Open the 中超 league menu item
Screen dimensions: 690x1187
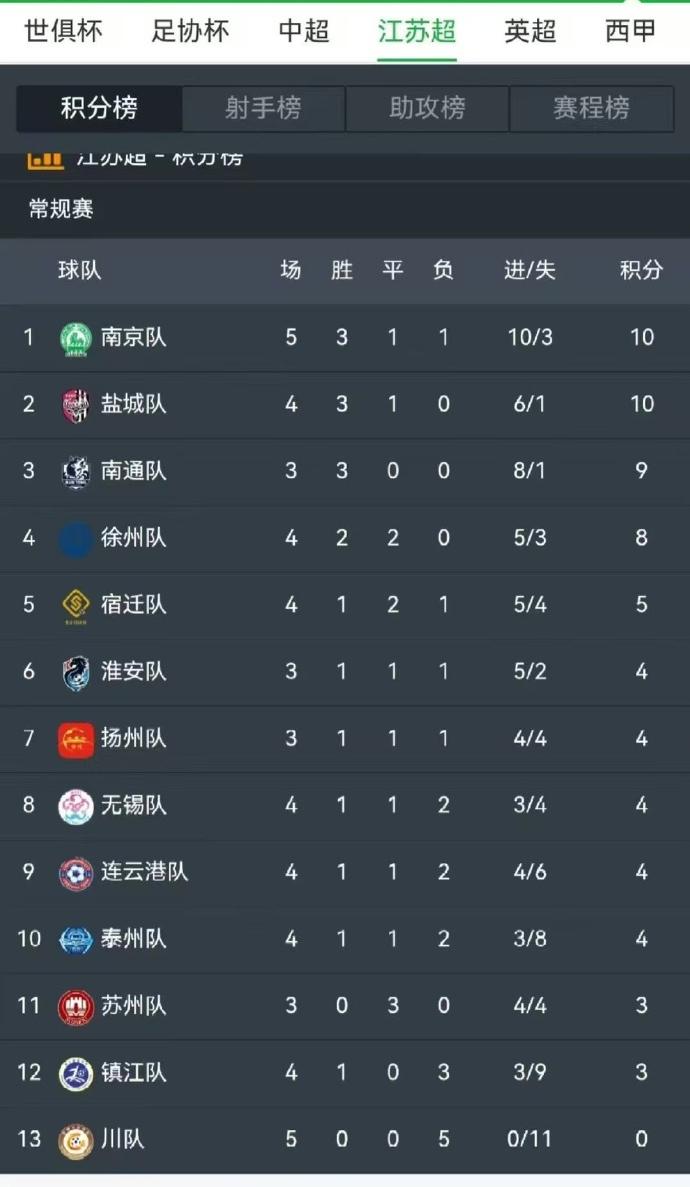click(x=304, y=31)
